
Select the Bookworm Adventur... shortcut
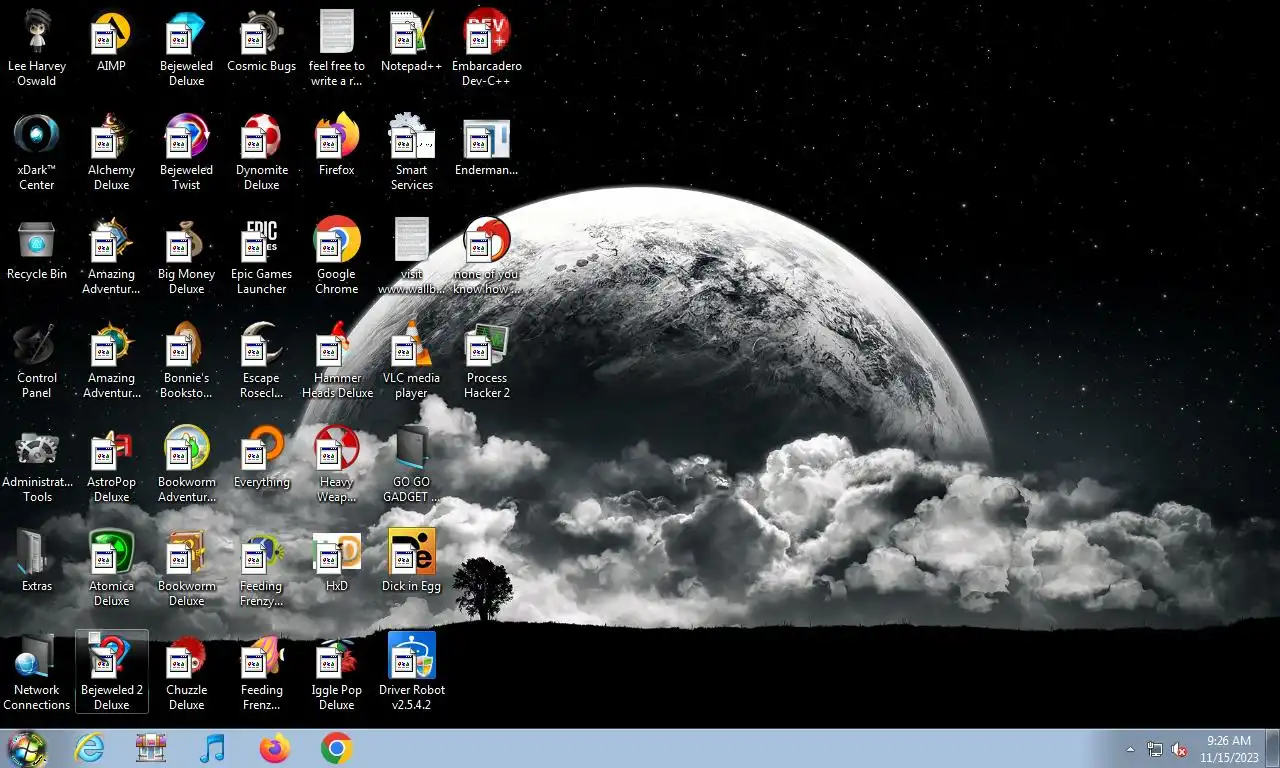(186, 464)
